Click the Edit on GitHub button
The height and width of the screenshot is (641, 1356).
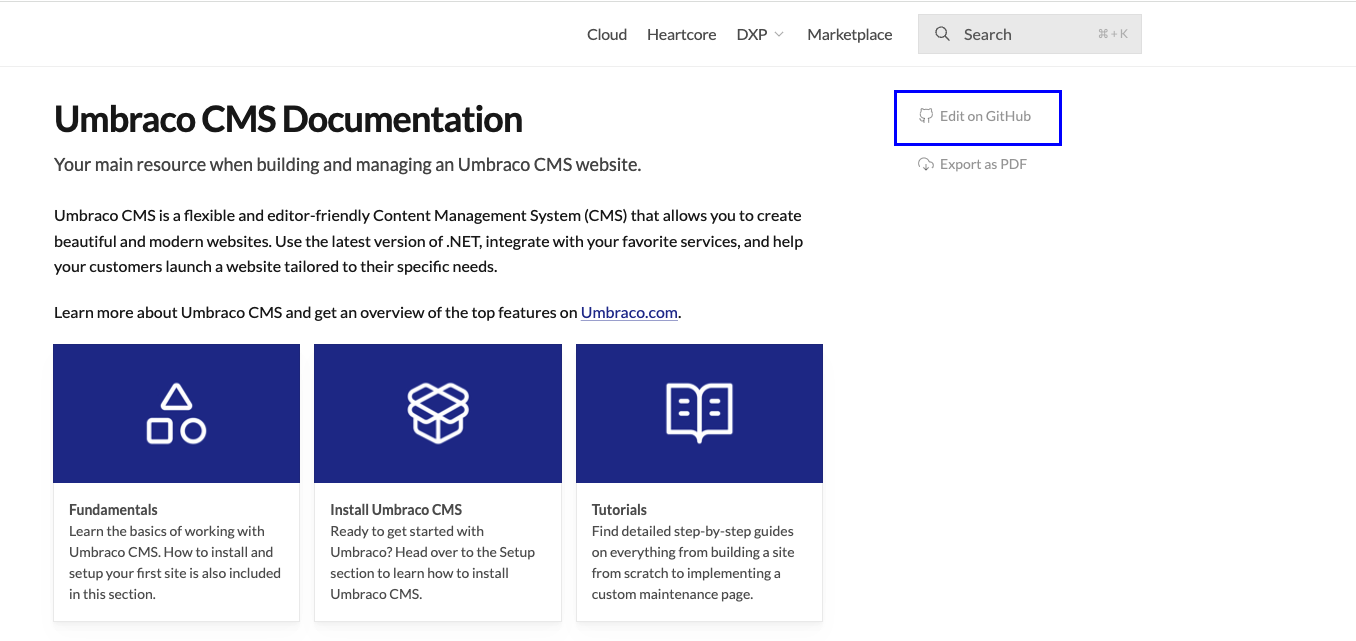[978, 116]
